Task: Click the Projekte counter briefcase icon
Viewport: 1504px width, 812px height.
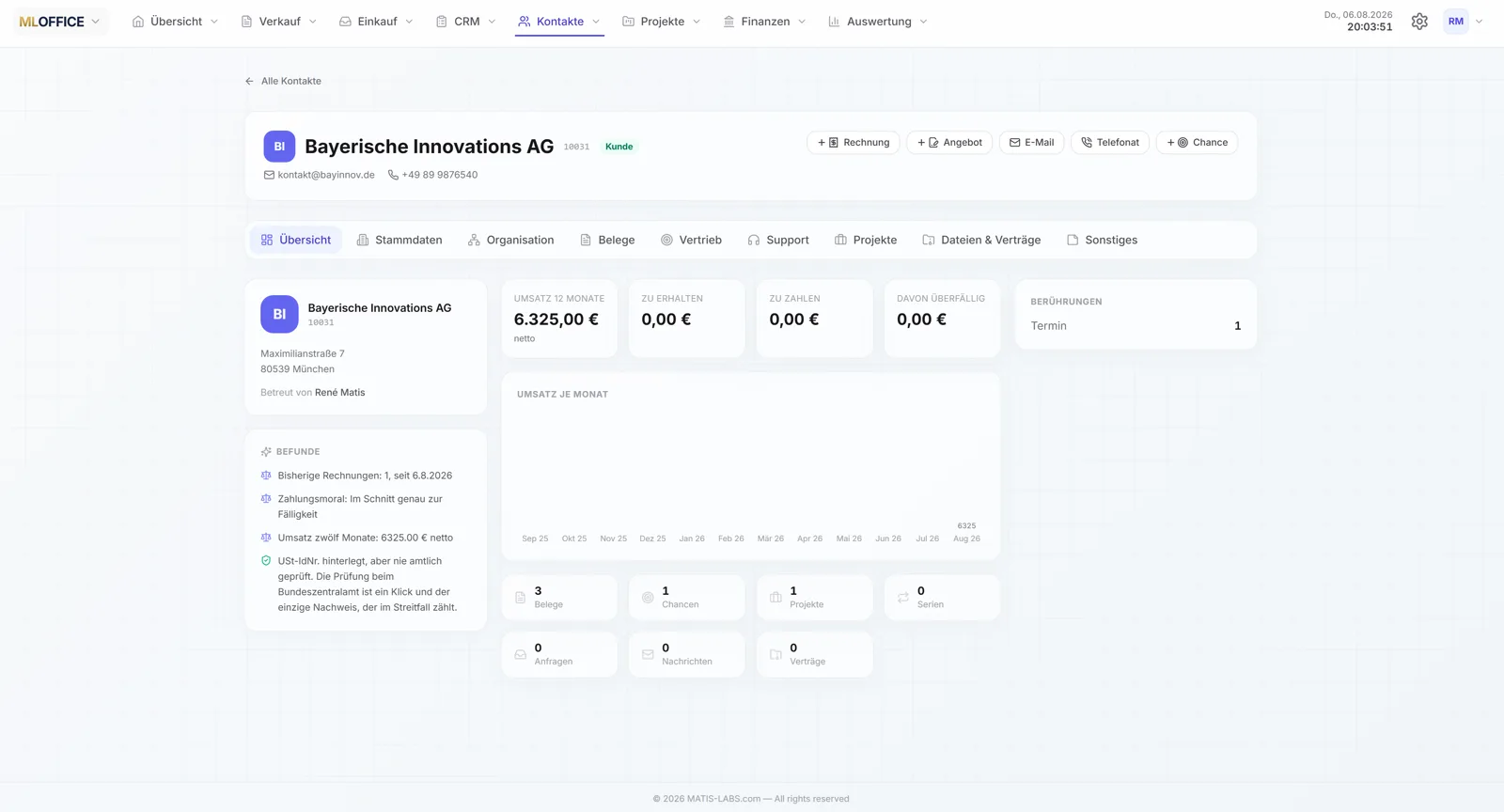Action: point(775,598)
